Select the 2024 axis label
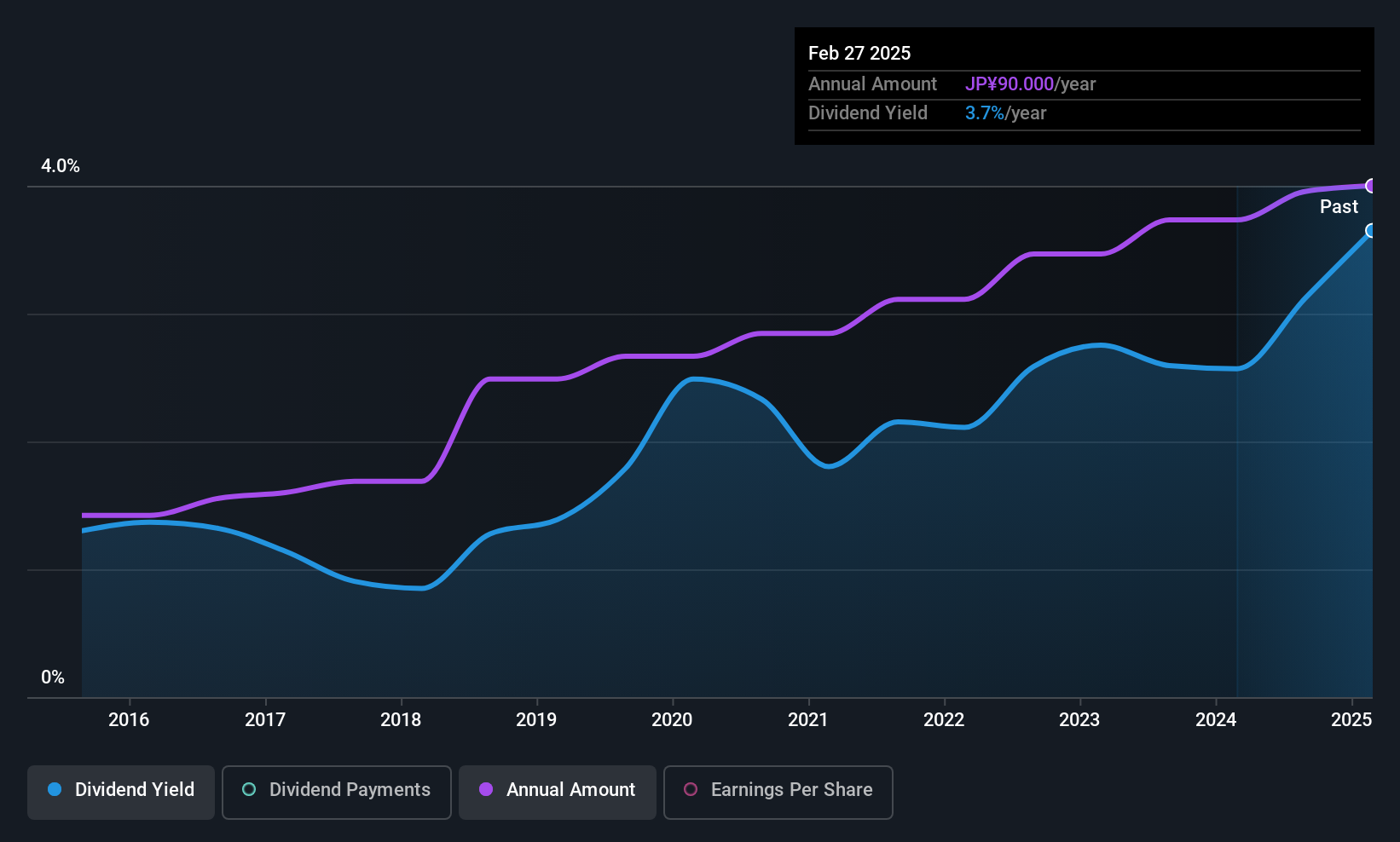1400x842 pixels. point(1216,719)
